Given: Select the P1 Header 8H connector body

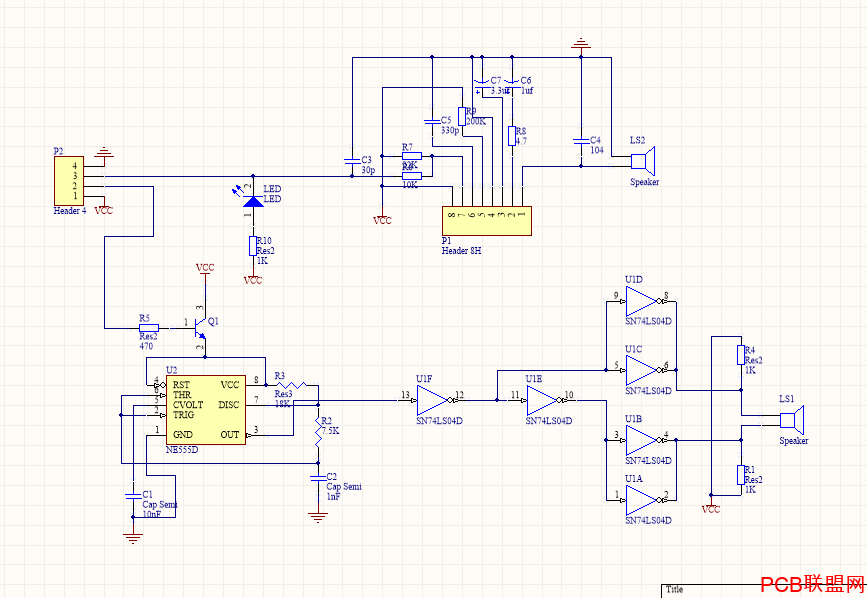Looking at the screenshot, I should [x=487, y=221].
